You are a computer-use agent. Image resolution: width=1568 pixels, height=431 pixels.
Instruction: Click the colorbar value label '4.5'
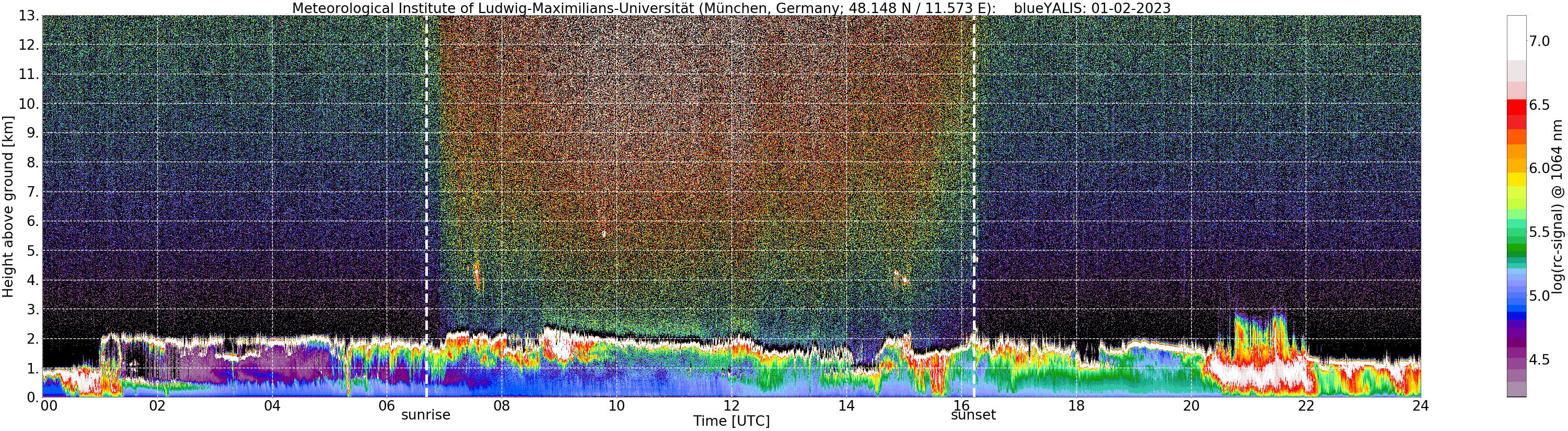point(1539,360)
